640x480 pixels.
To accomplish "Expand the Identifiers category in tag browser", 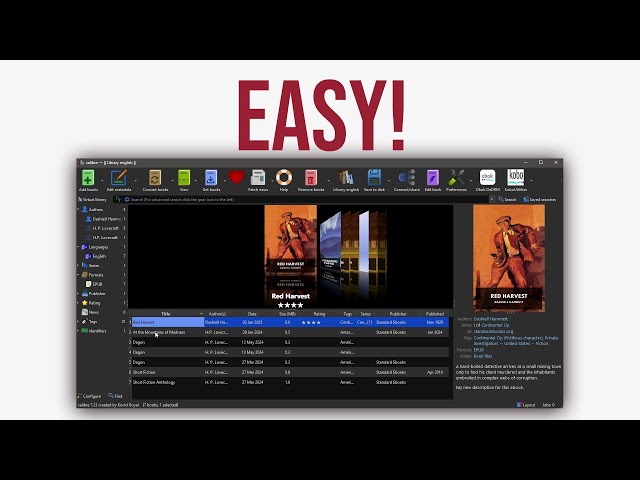I will pos(78,331).
